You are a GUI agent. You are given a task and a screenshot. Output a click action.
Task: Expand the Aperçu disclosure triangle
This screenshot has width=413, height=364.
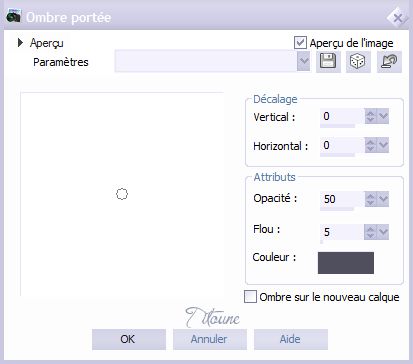click(20, 43)
